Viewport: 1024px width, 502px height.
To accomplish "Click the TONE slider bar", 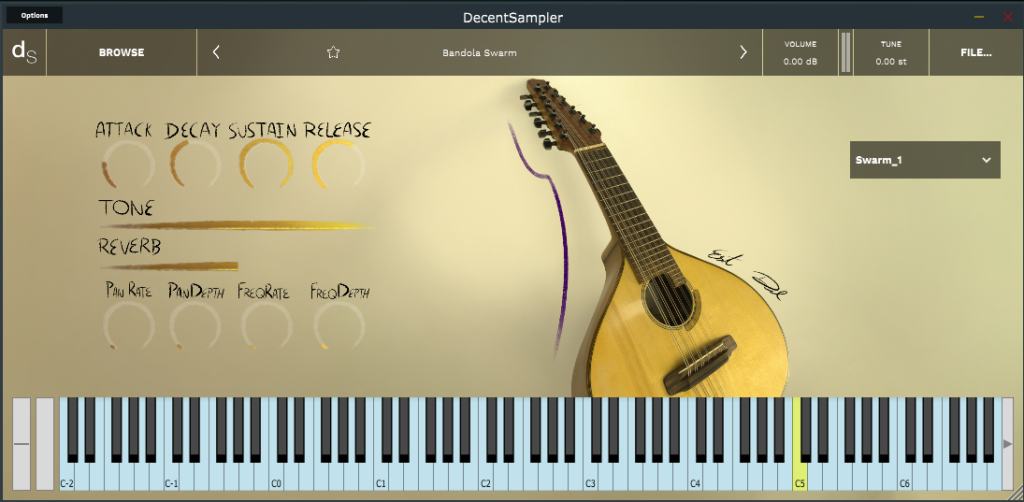I will pos(236,226).
